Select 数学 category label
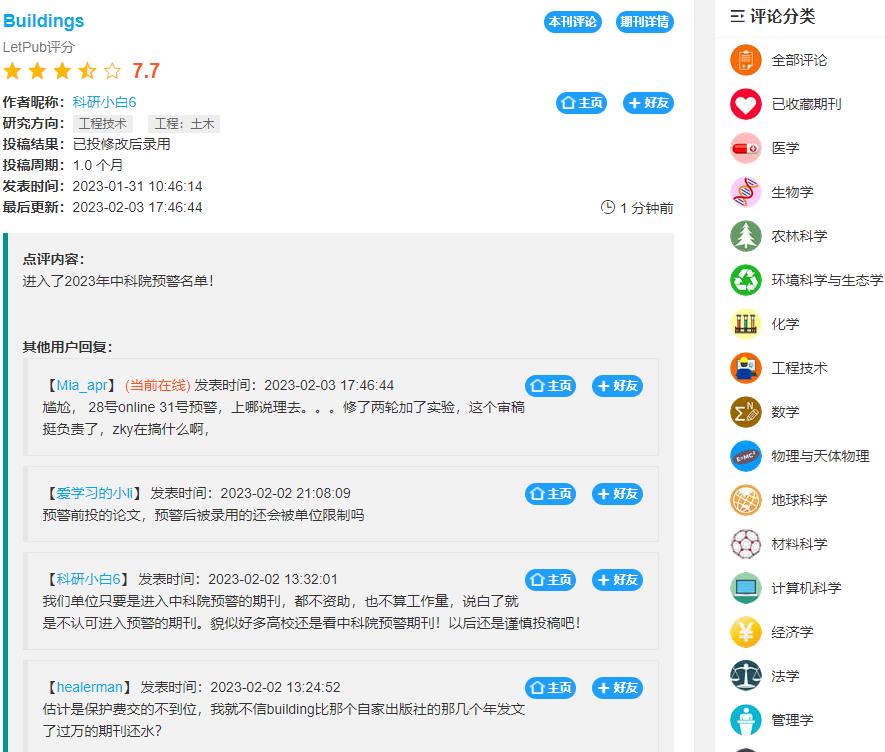 pyautogui.click(x=786, y=413)
